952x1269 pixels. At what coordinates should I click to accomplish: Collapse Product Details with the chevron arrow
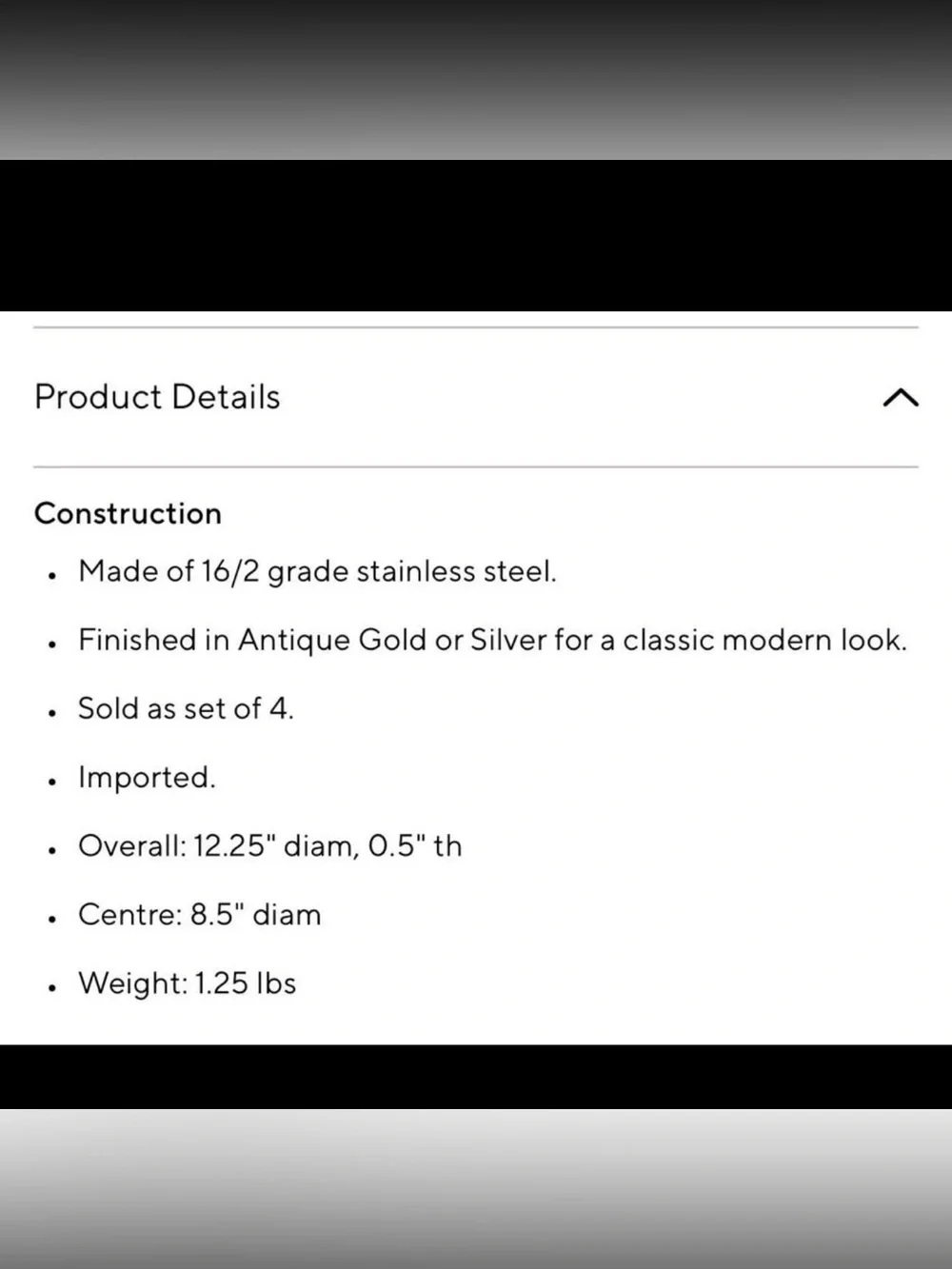(x=901, y=398)
